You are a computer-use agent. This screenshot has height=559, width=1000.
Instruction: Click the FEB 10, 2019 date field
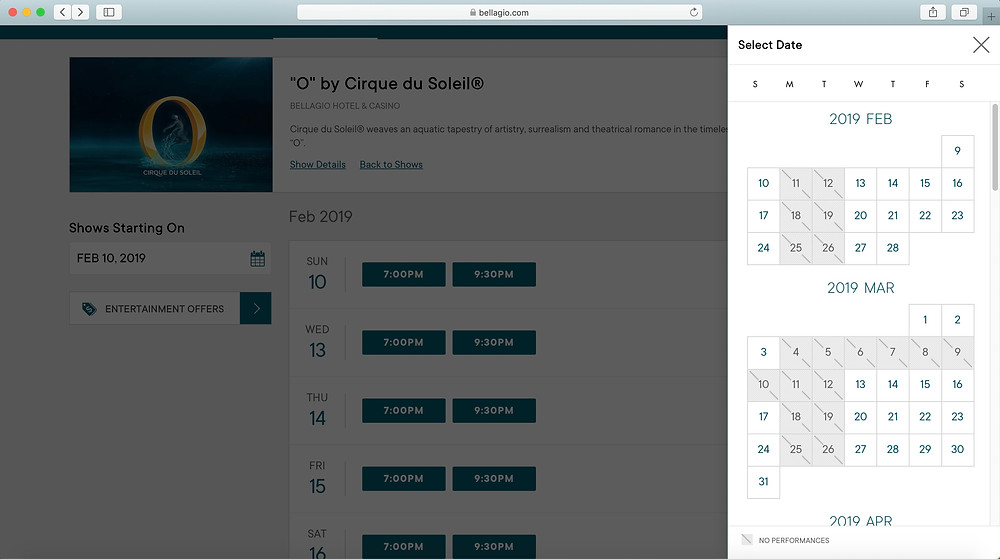coord(170,259)
